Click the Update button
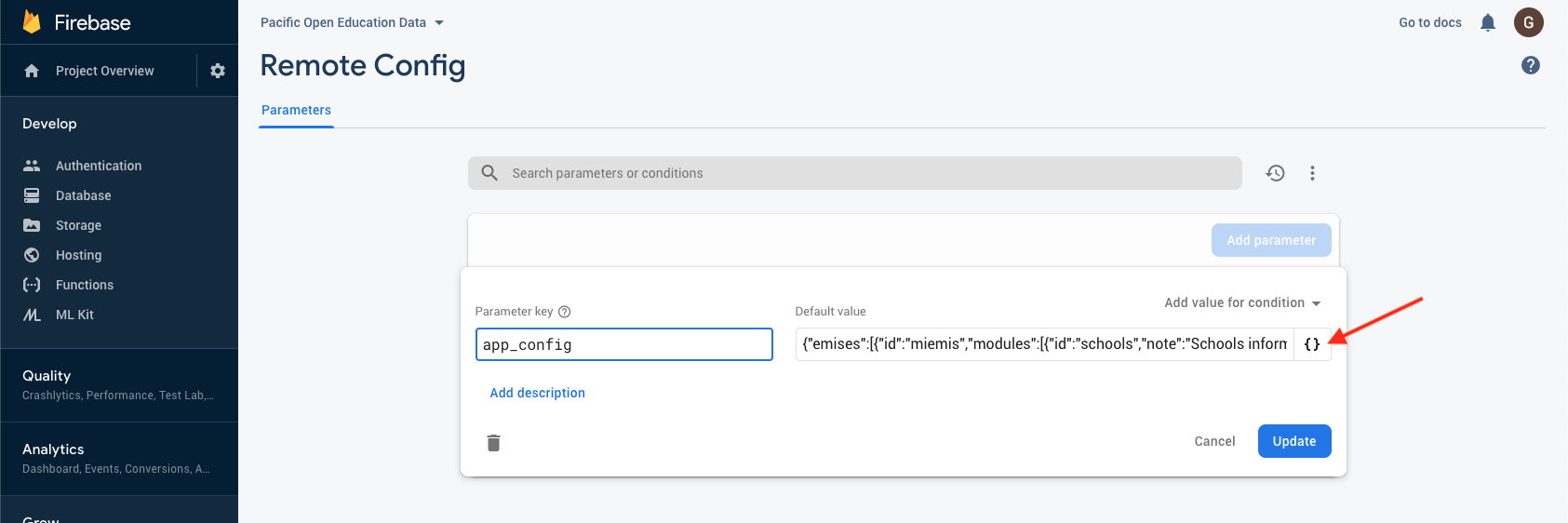Image resolution: width=1568 pixels, height=523 pixels. pos(1293,441)
